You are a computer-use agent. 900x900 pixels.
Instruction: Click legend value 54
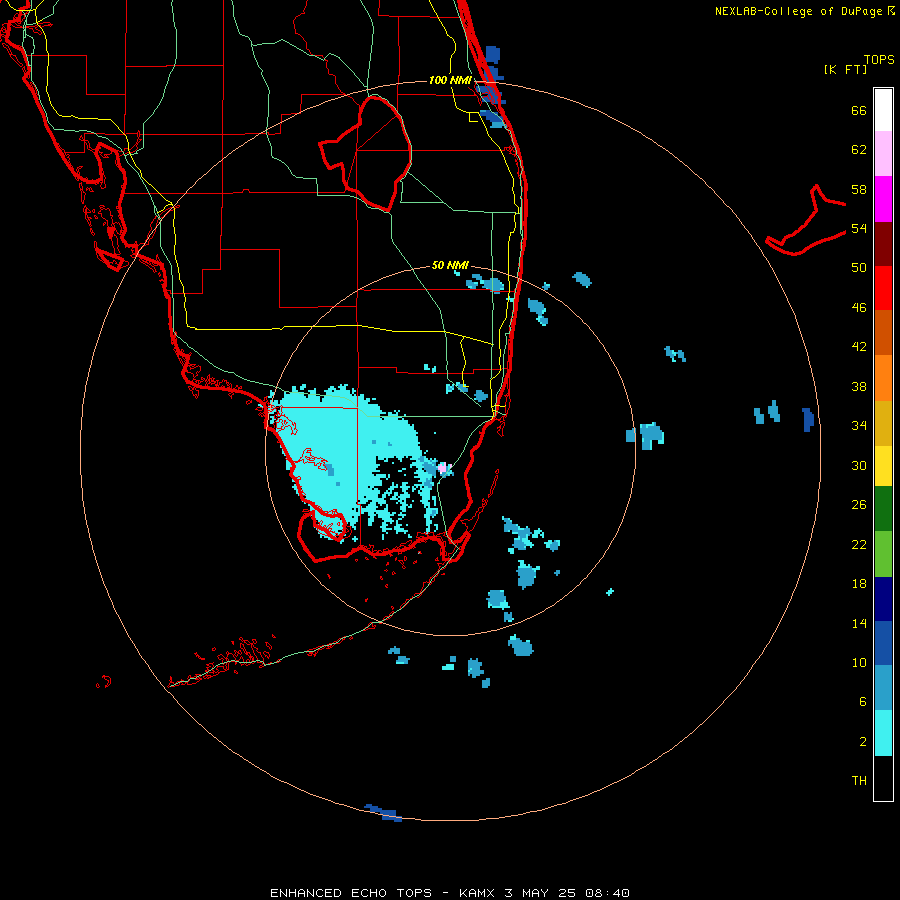tap(859, 228)
